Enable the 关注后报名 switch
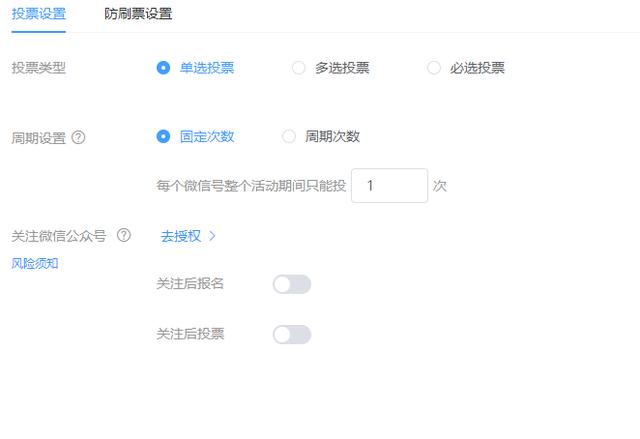 [292, 285]
